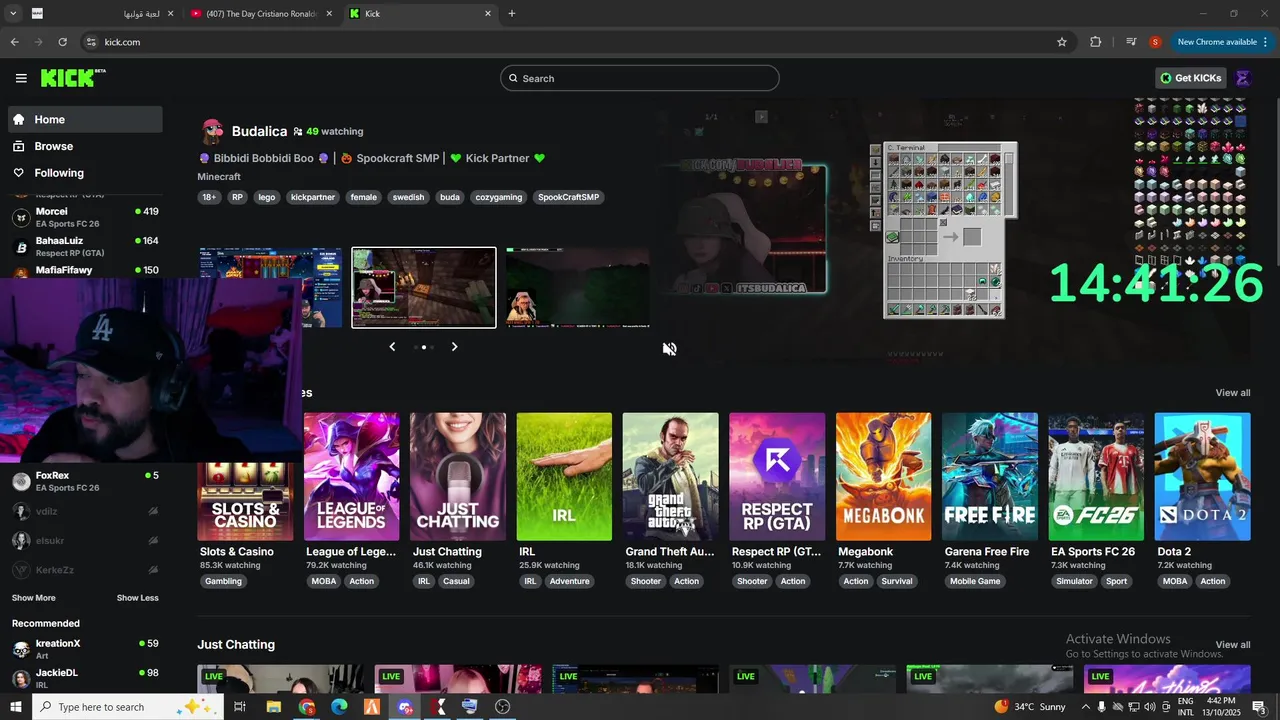Select the highlighted Minecraft carousel thumbnail
Viewport: 1280px width, 720px height.
pos(424,288)
